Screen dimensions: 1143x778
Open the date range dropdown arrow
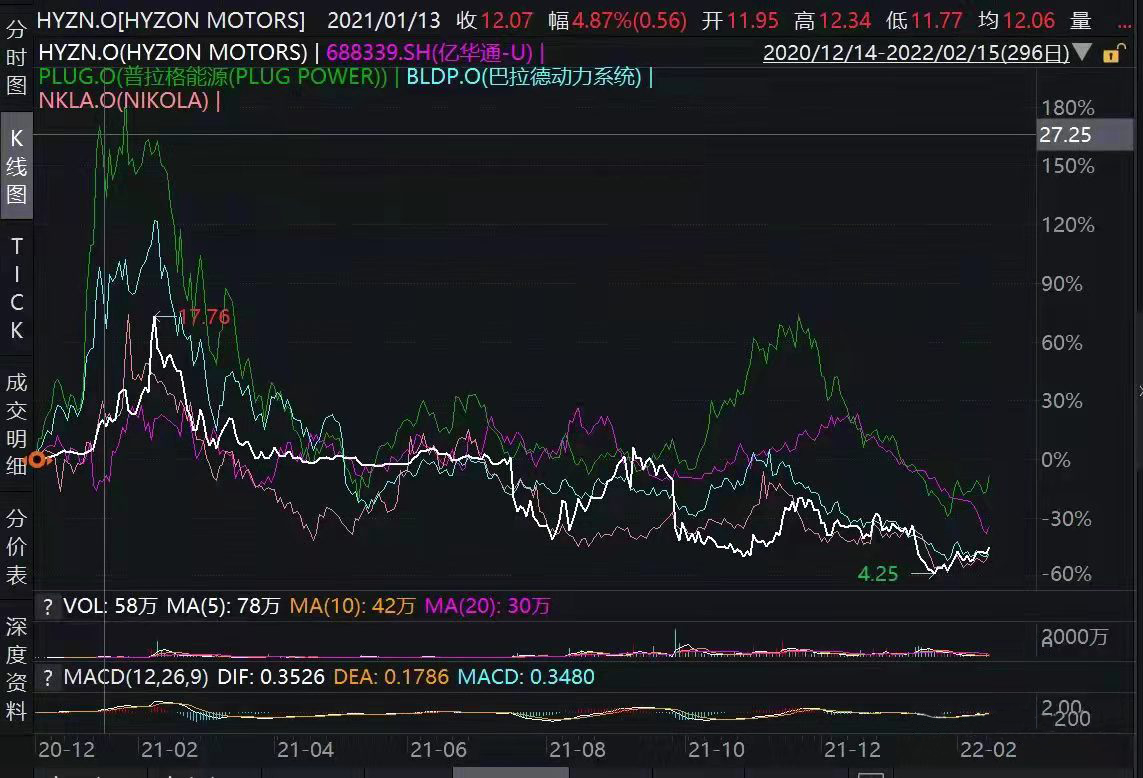pyautogui.click(x=1084, y=53)
